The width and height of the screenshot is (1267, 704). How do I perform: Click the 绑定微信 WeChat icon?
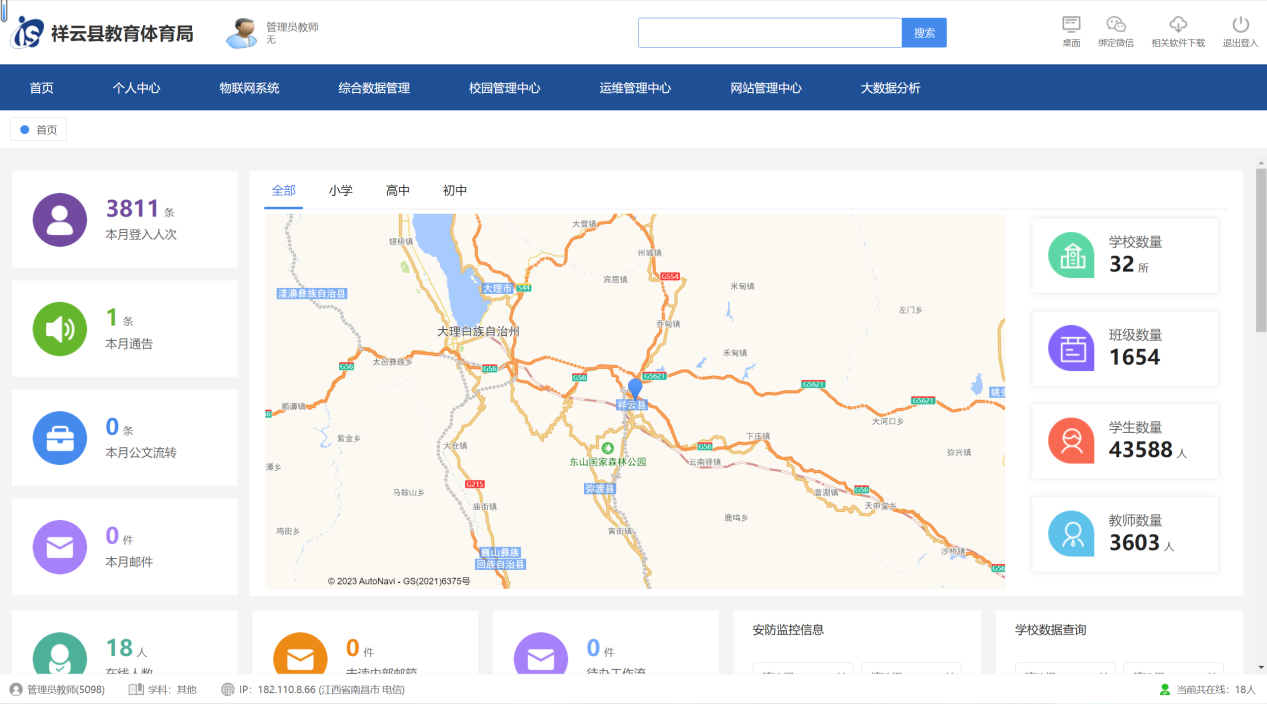point(1116,25)
